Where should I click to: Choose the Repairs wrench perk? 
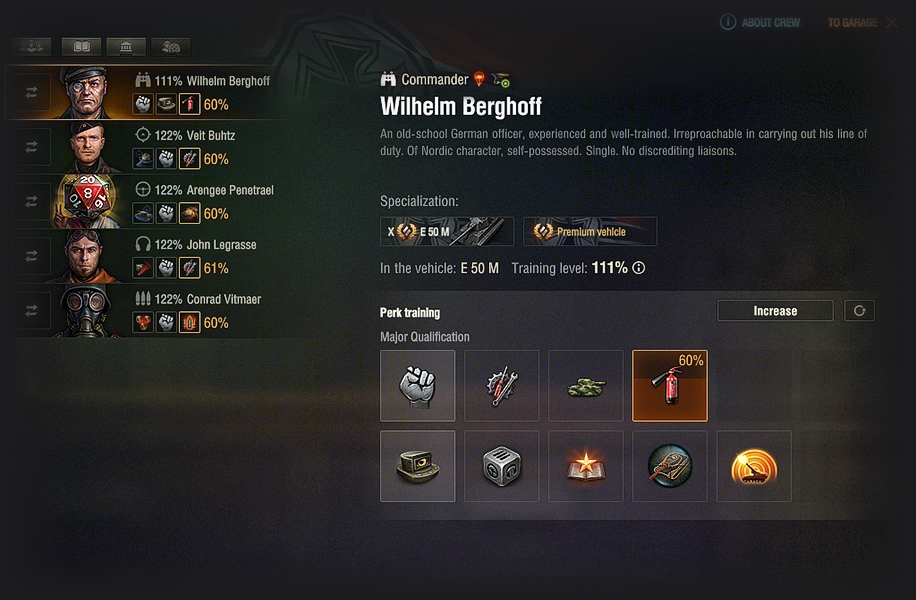[501, 386]
